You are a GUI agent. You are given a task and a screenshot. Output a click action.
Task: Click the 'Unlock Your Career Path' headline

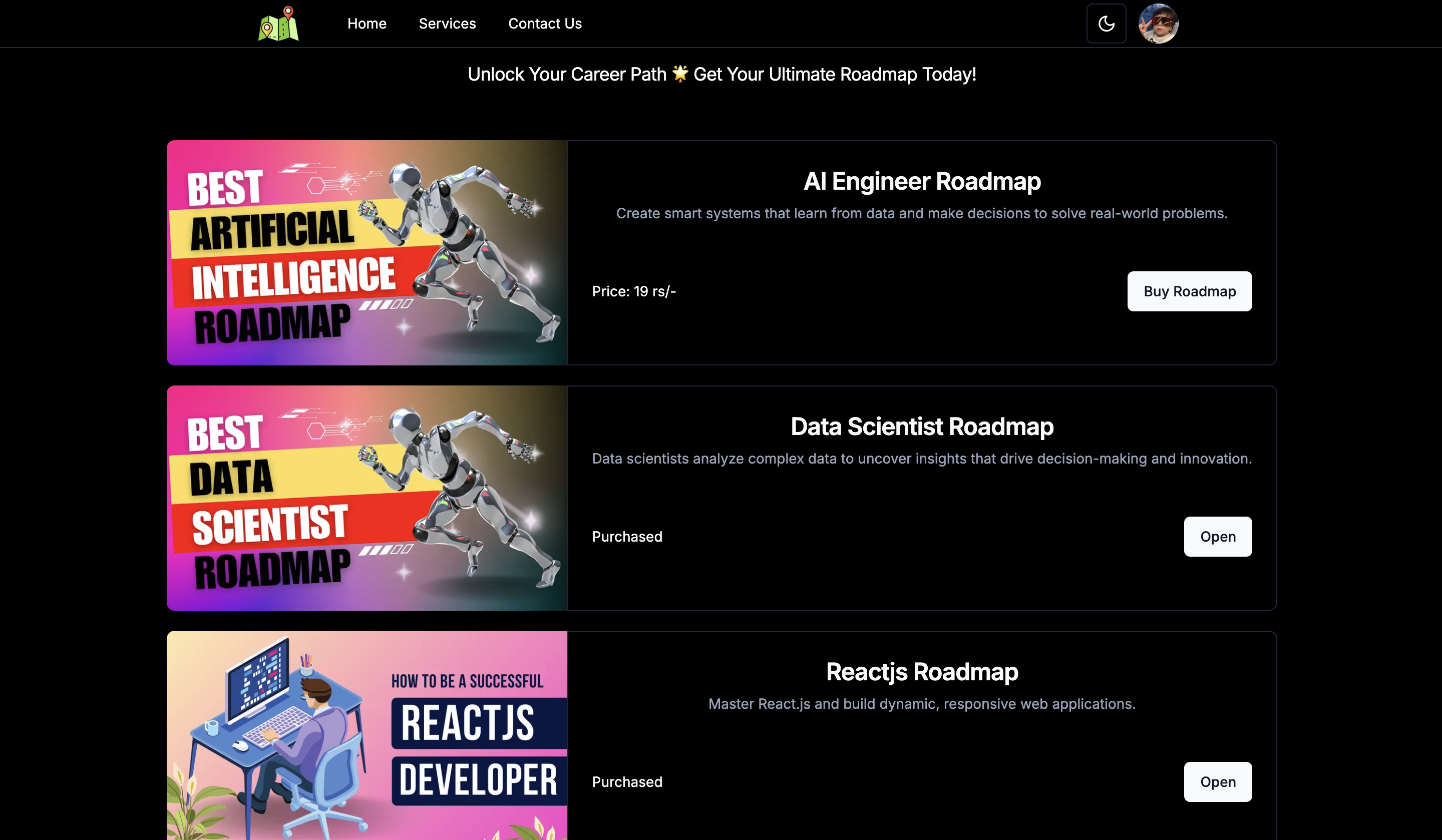point(722,75)
